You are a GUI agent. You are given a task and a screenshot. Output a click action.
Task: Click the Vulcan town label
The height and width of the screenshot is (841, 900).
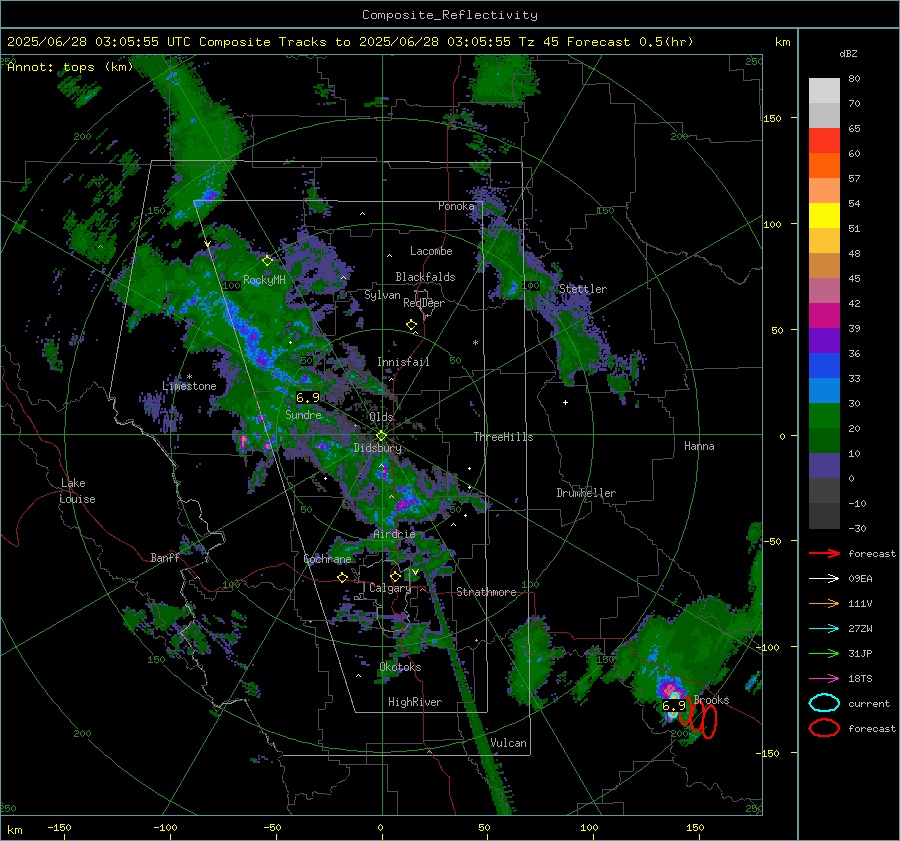[x=509, y=743]
